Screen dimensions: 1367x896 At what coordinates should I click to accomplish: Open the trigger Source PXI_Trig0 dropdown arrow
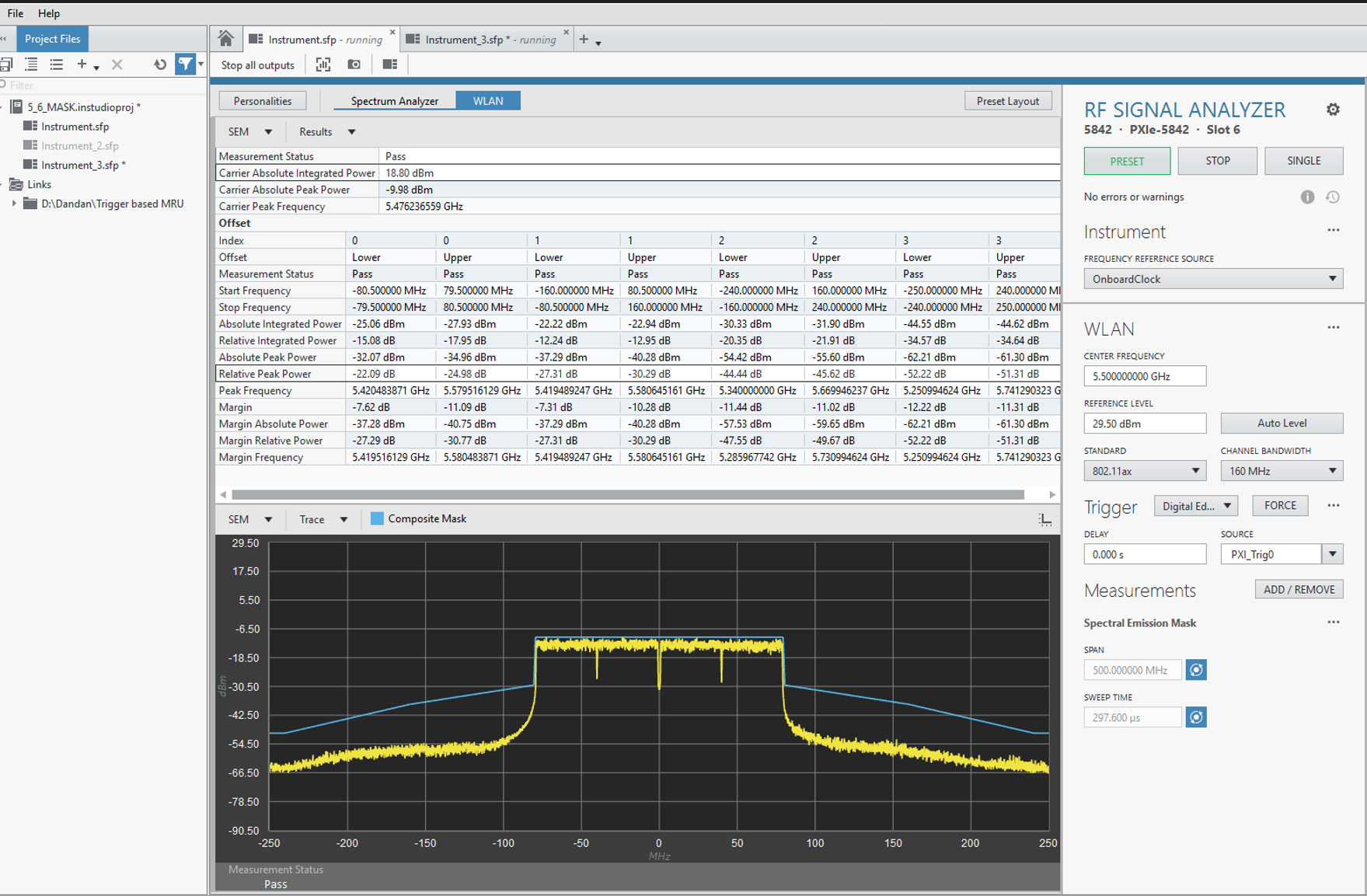[x=1333, y=554]
